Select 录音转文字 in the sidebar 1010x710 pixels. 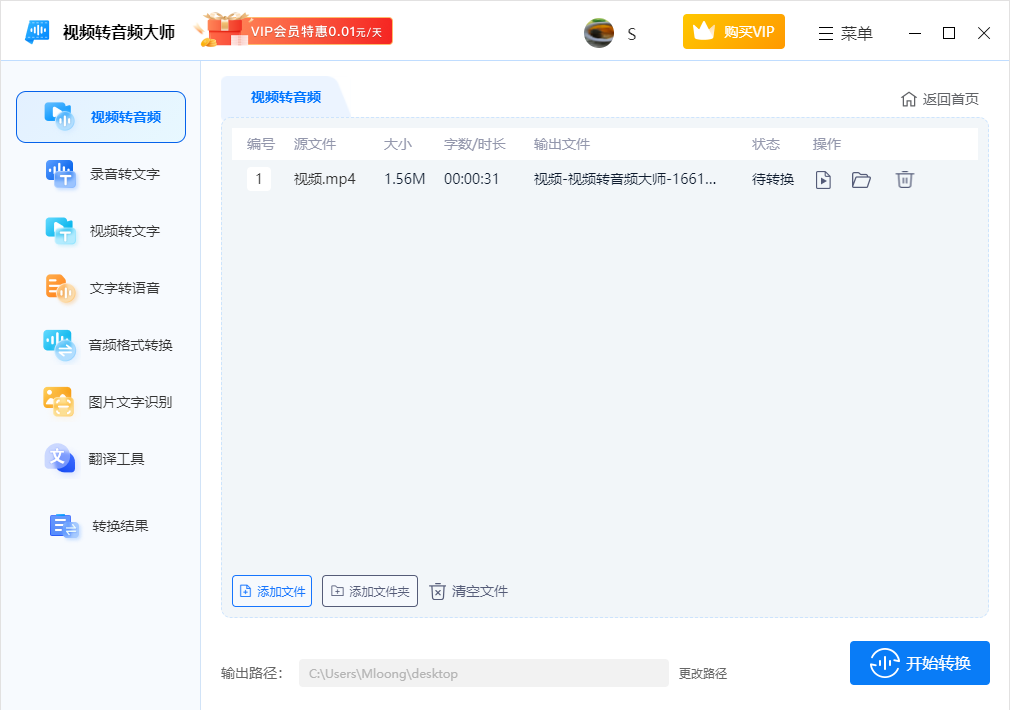[x=101, y=174]
